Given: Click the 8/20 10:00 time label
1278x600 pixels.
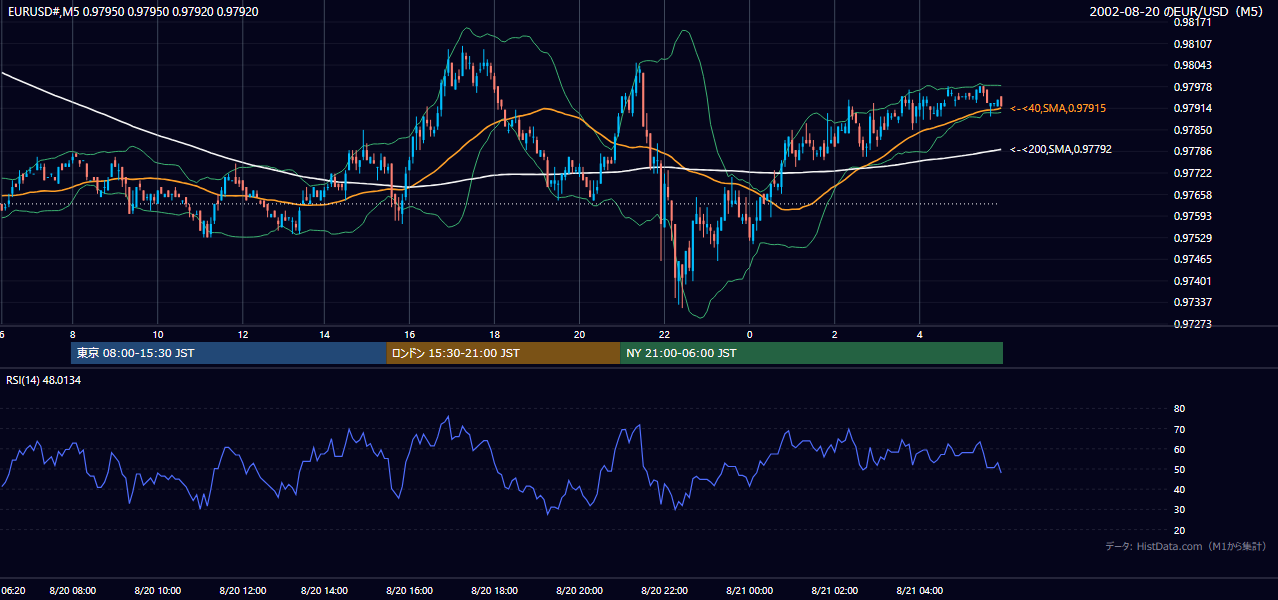Looking at the screenshot, I should [158, 590].
